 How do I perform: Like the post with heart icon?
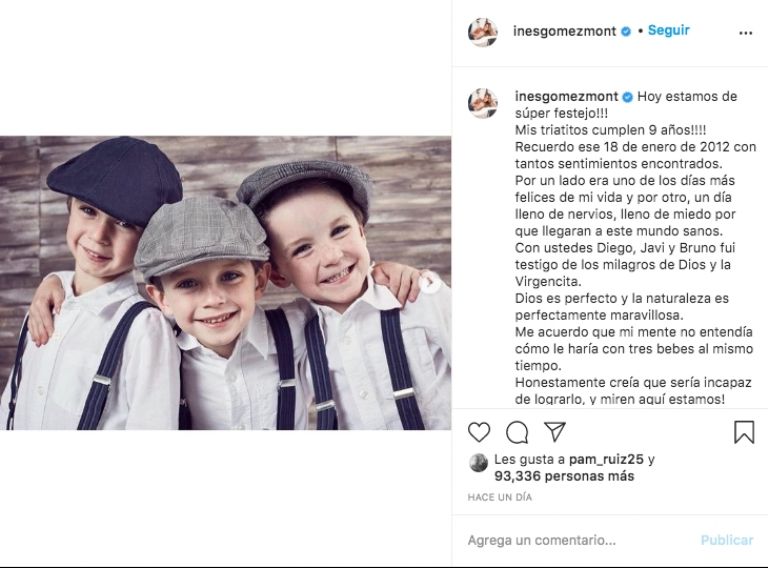click(479, 432)
